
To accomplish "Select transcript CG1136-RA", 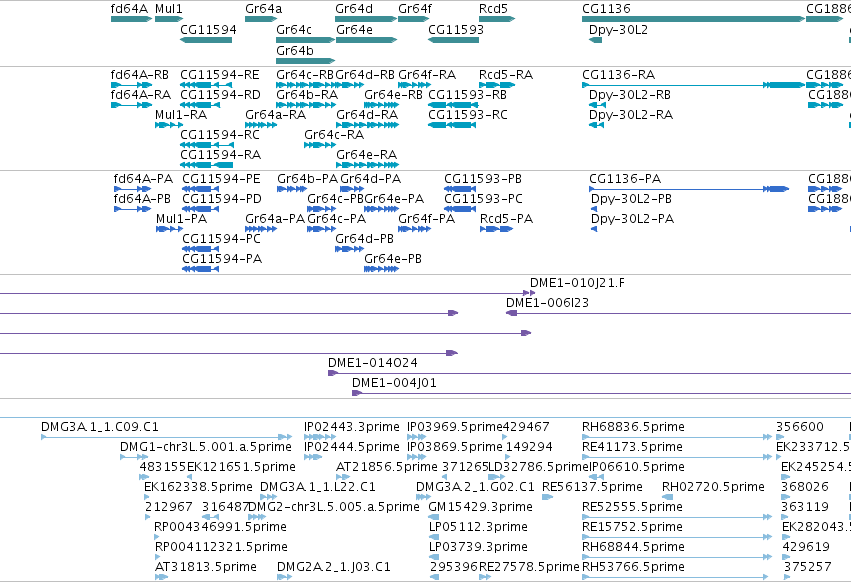I will [619, 74].
